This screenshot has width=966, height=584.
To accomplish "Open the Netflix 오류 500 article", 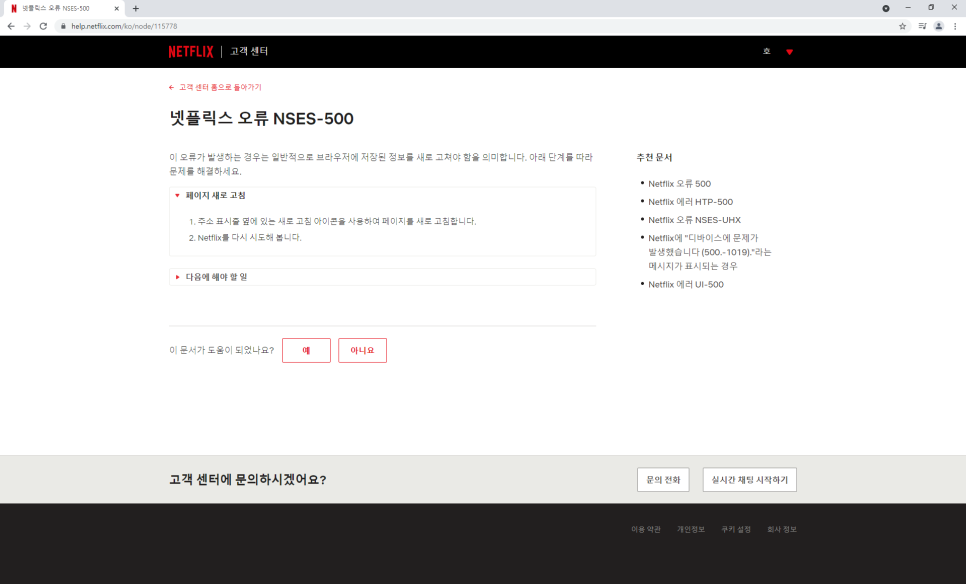I will (x=679, y=184).
